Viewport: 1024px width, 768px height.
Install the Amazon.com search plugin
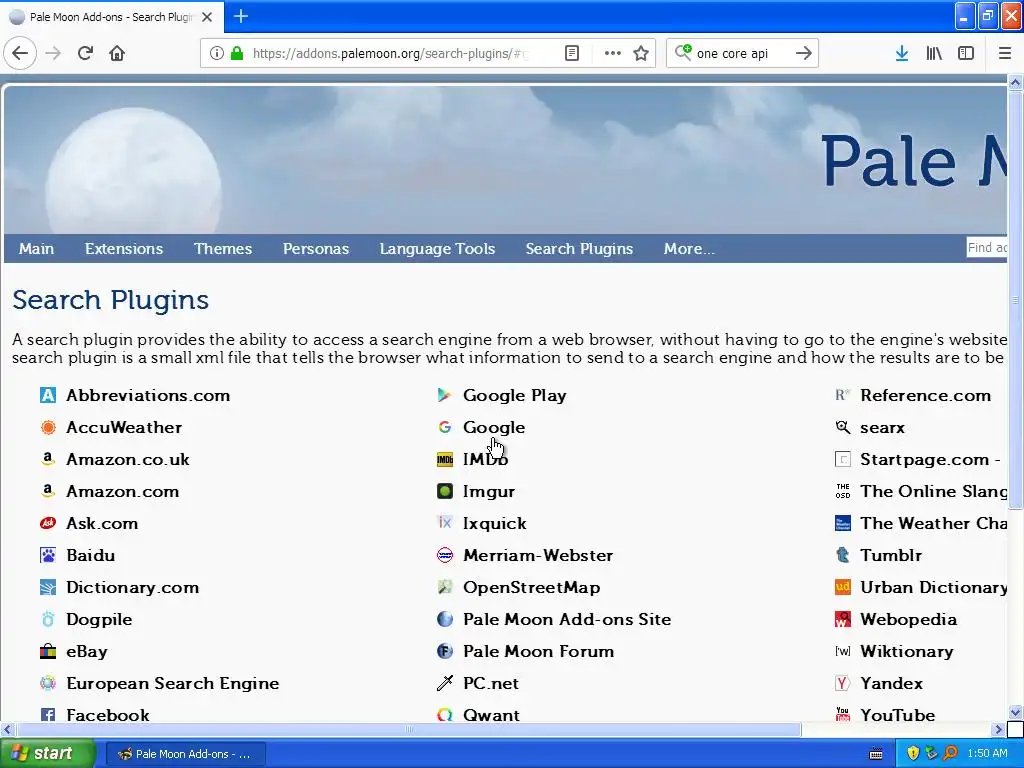point(123,491)
